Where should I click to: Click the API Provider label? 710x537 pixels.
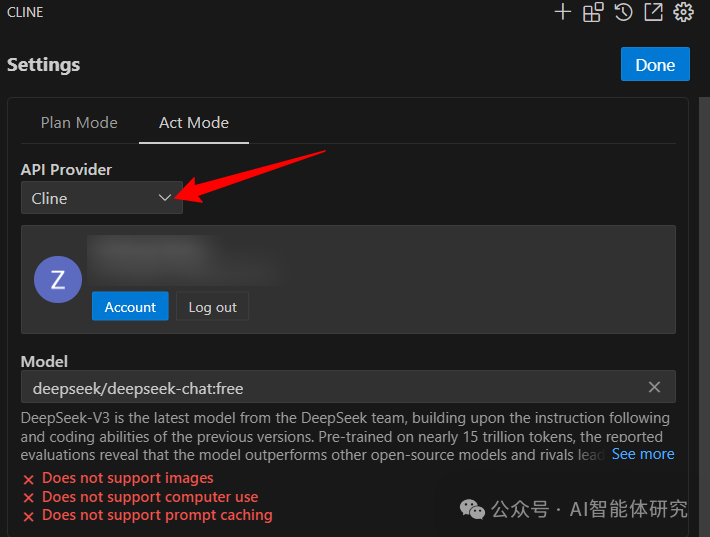point(66,170)
